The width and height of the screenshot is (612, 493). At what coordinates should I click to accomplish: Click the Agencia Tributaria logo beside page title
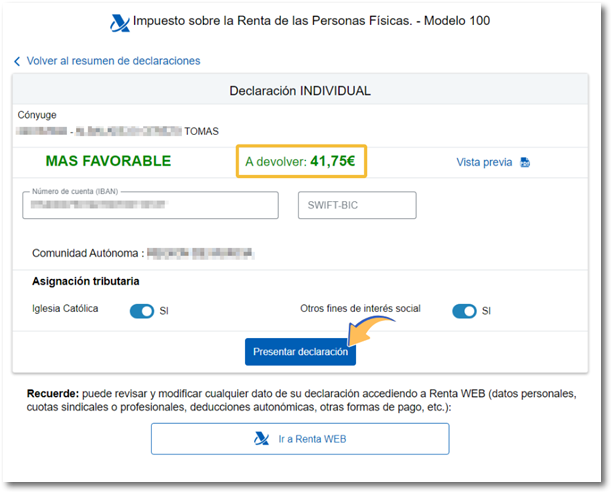120,22
